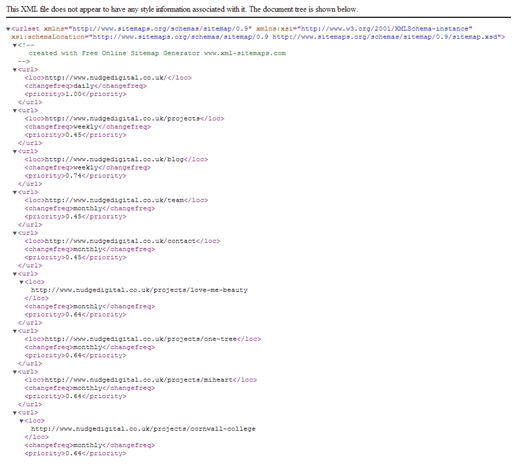Select the loc line ending in projects/one-tree
This screenshot has height=469, width=529.
[143, 339]
